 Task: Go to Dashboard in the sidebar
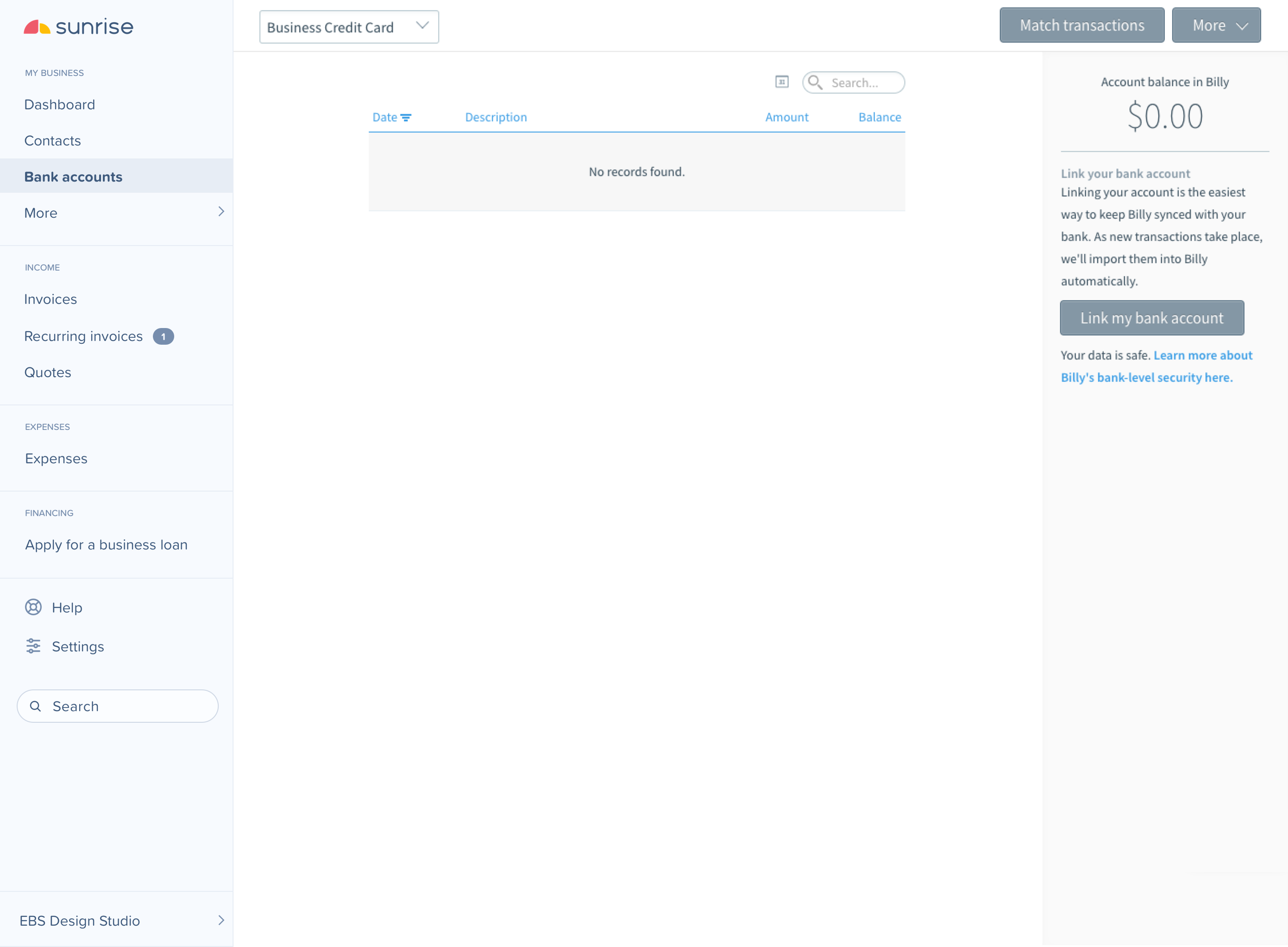(x=60, y=105)
